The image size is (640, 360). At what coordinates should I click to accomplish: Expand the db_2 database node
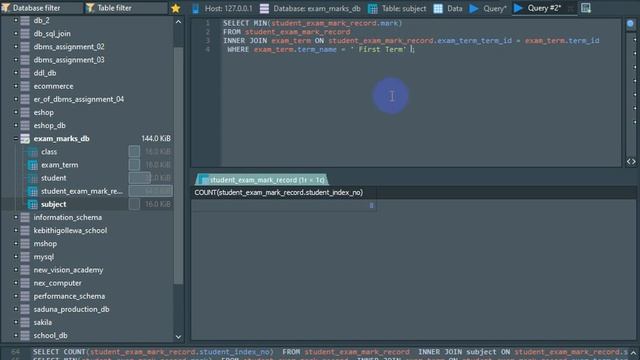[16, 20]
